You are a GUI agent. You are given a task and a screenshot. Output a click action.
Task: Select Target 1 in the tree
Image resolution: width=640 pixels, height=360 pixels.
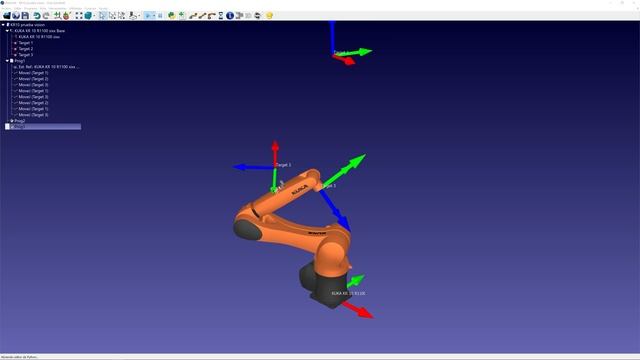coord(26,43)
